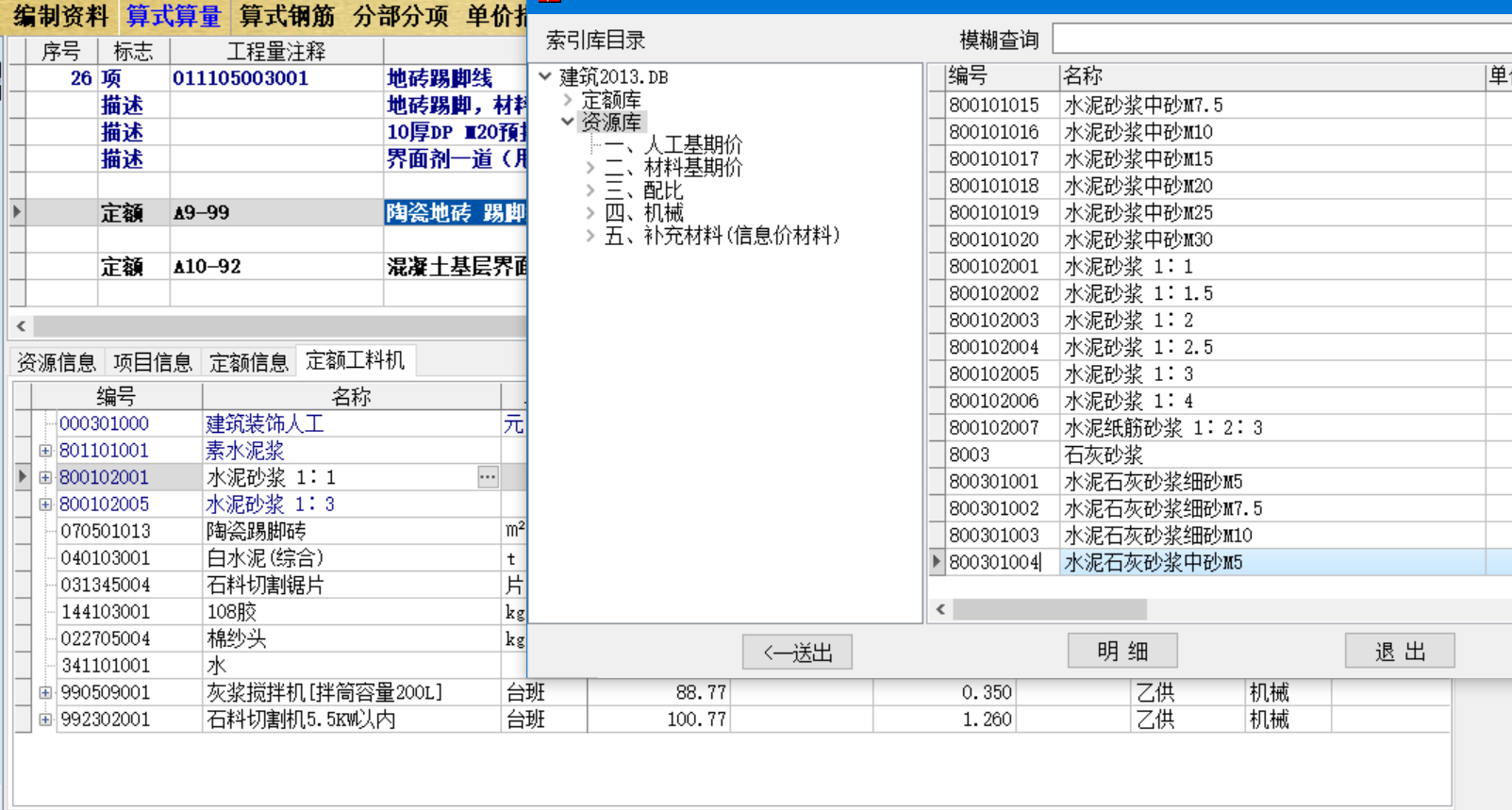This screenshot has height=810, width=1512.
Task: Switch to the 算式算量 tab
Action: click(x=174, y=16)
